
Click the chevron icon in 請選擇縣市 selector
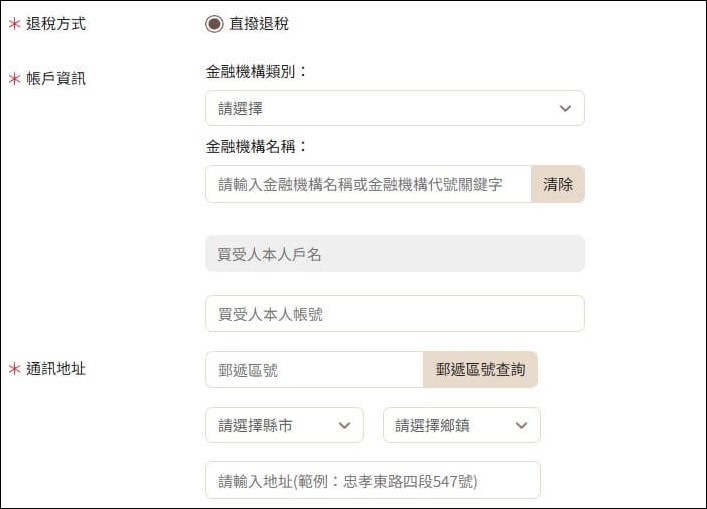click(x=344, y=425)
